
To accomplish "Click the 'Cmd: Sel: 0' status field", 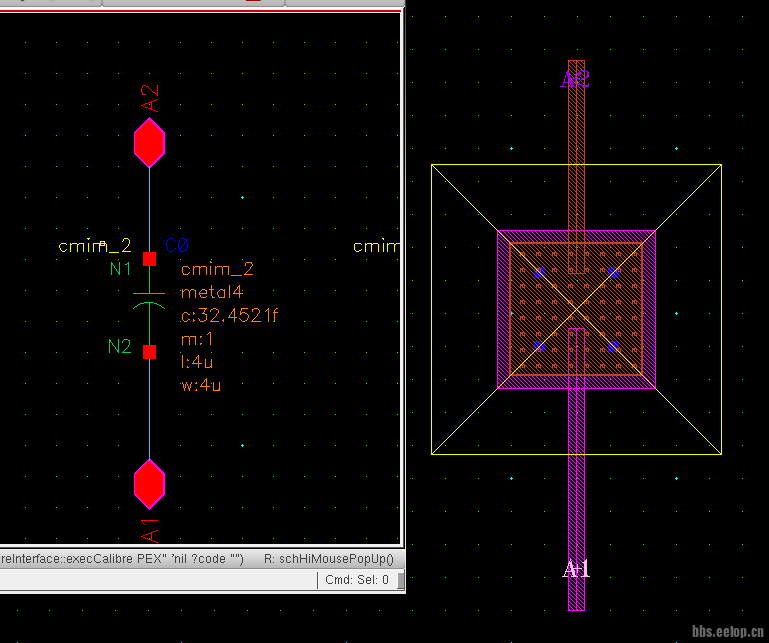I will pyautogui.click(x=357, y=580).
